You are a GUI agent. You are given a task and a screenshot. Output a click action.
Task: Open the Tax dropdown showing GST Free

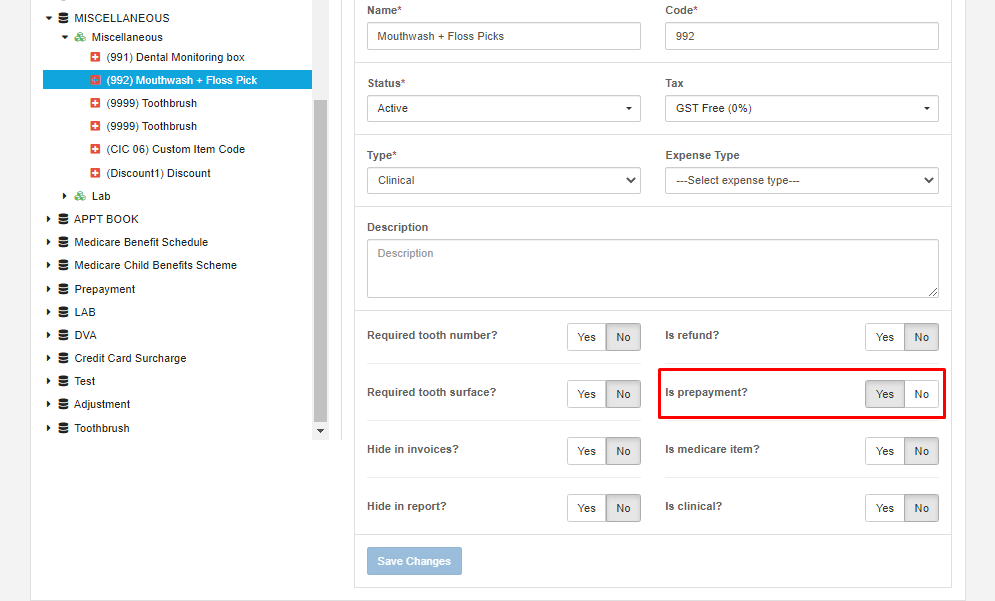[800, 108]
